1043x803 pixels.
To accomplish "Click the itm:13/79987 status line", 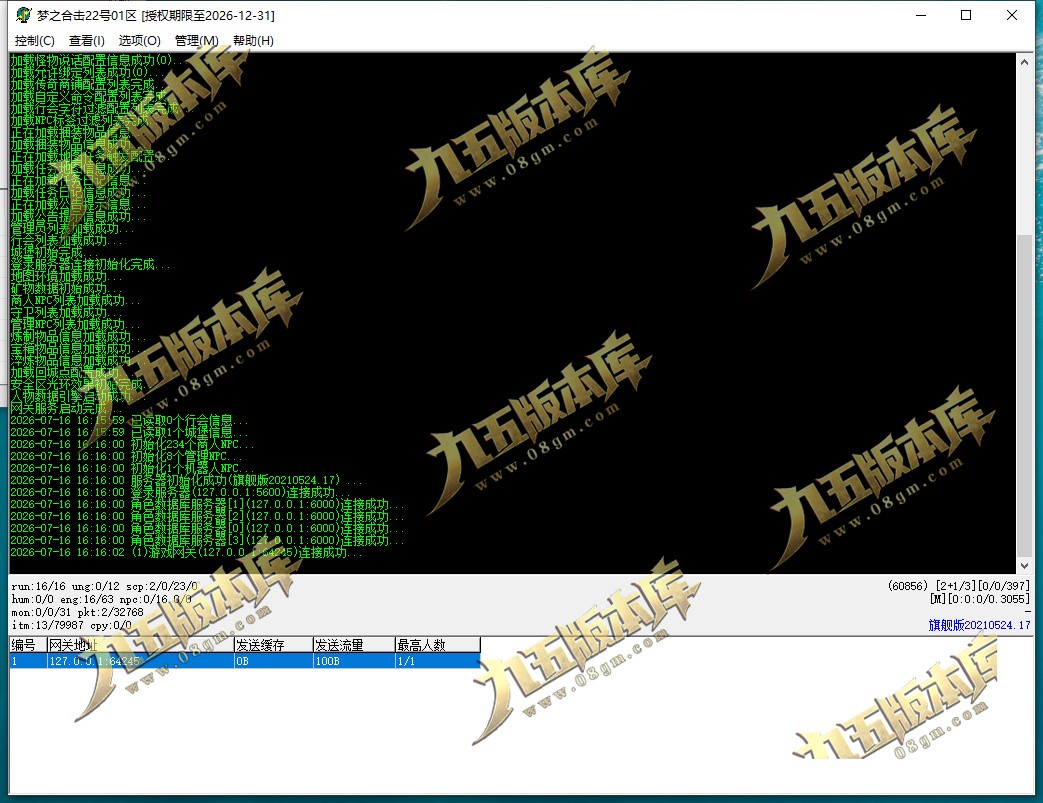I will [71, 625].
